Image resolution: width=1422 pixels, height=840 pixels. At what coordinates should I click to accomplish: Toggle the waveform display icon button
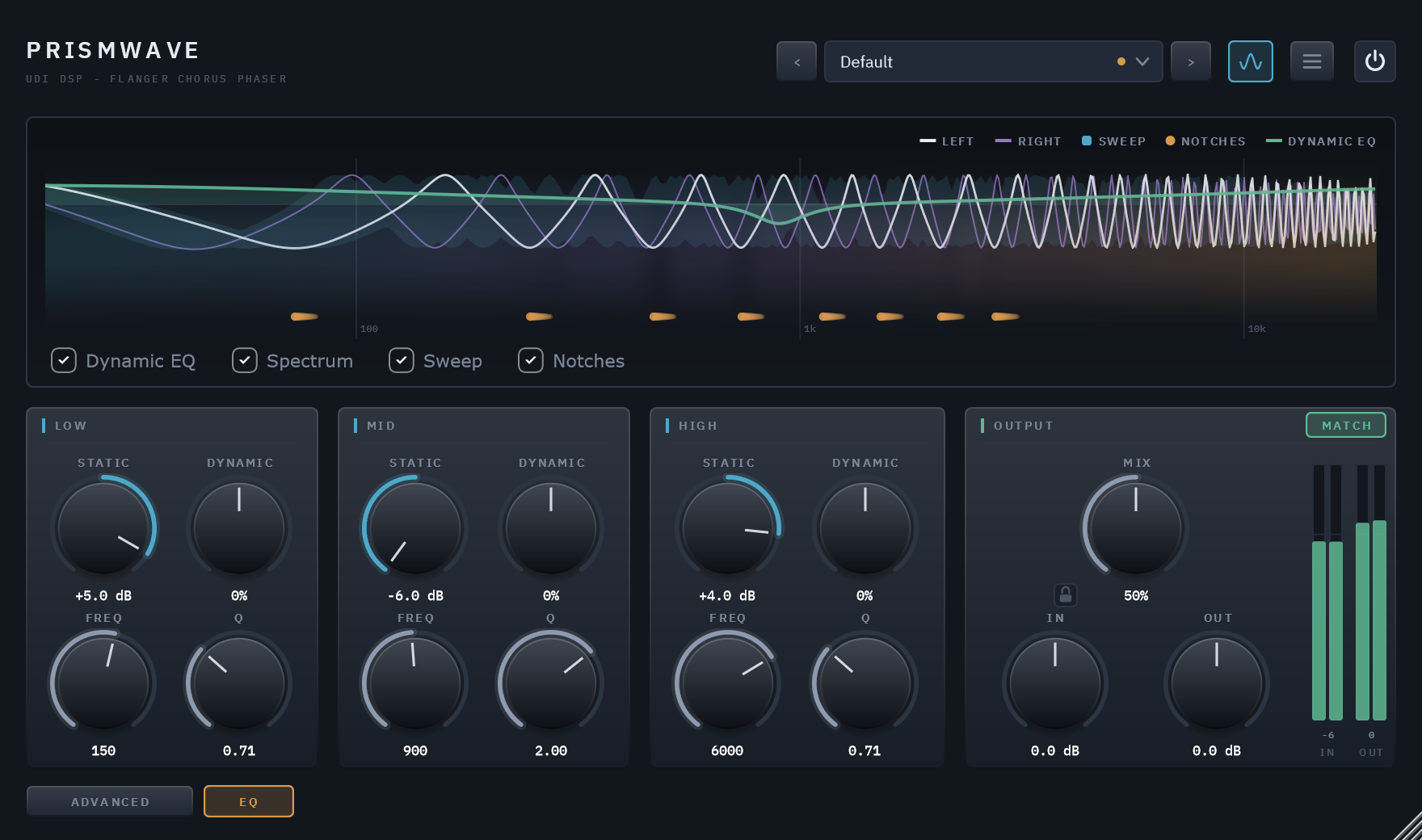point(1250,61)
